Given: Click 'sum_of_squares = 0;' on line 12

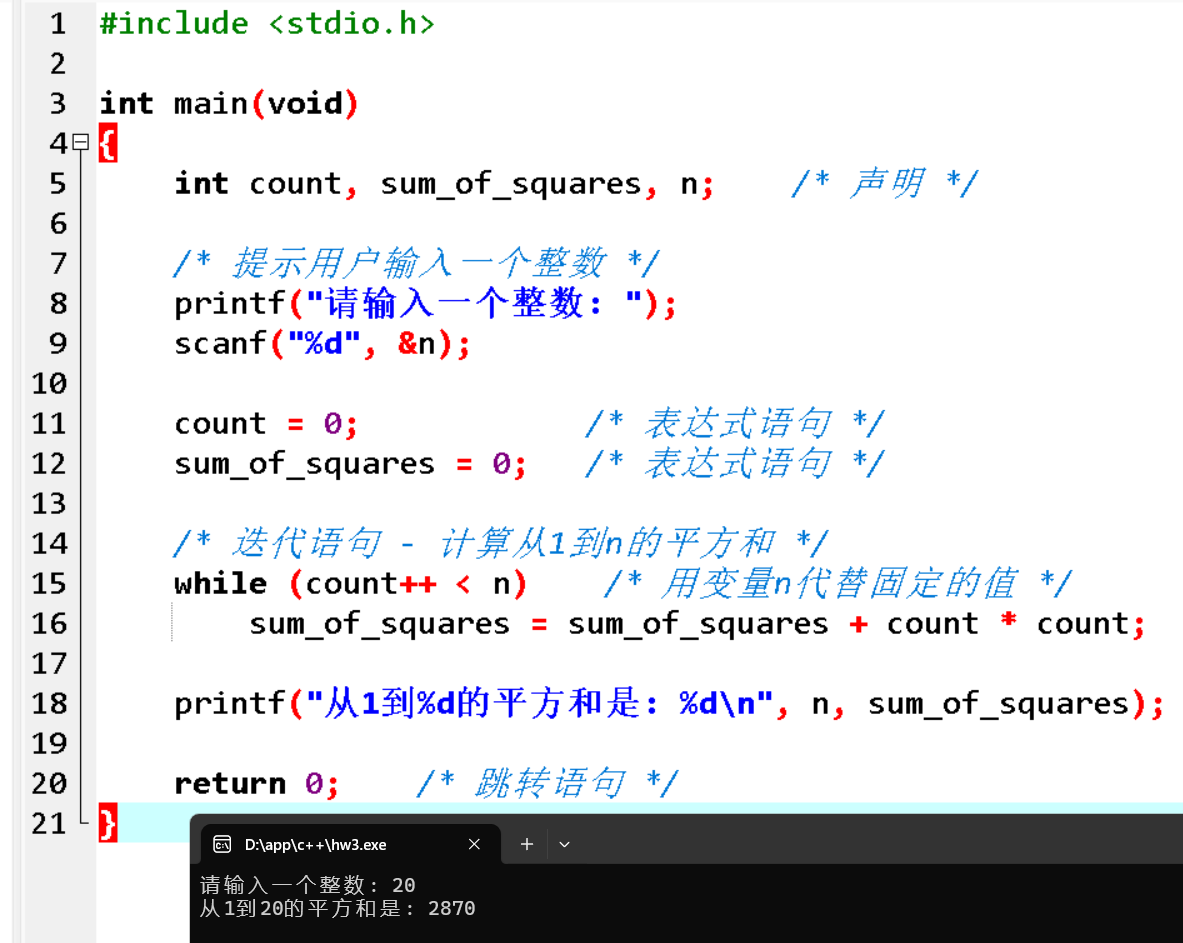Looking at the screenshot, I should click(350, 464).
